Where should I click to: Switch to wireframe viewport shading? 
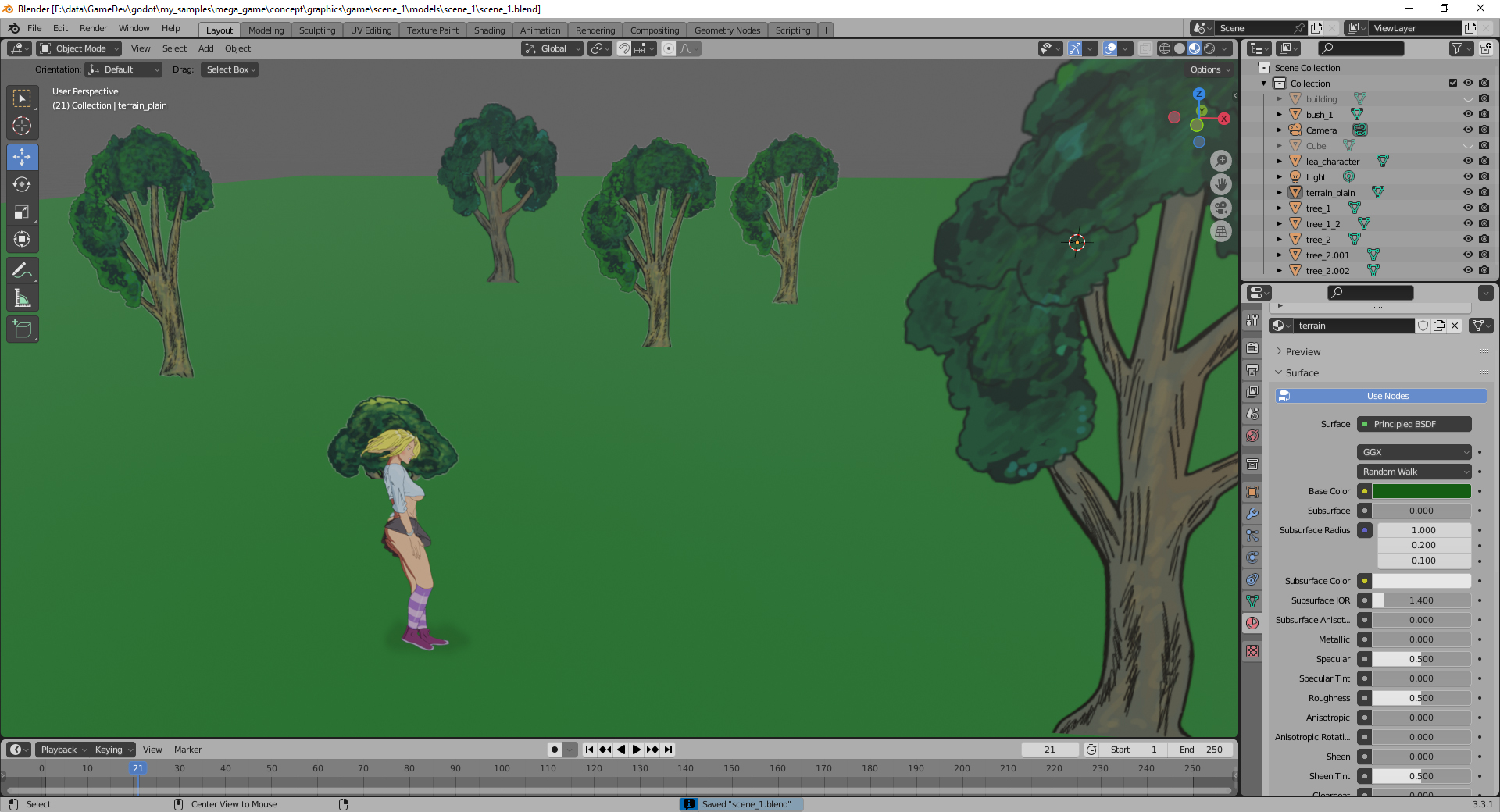1165,48
